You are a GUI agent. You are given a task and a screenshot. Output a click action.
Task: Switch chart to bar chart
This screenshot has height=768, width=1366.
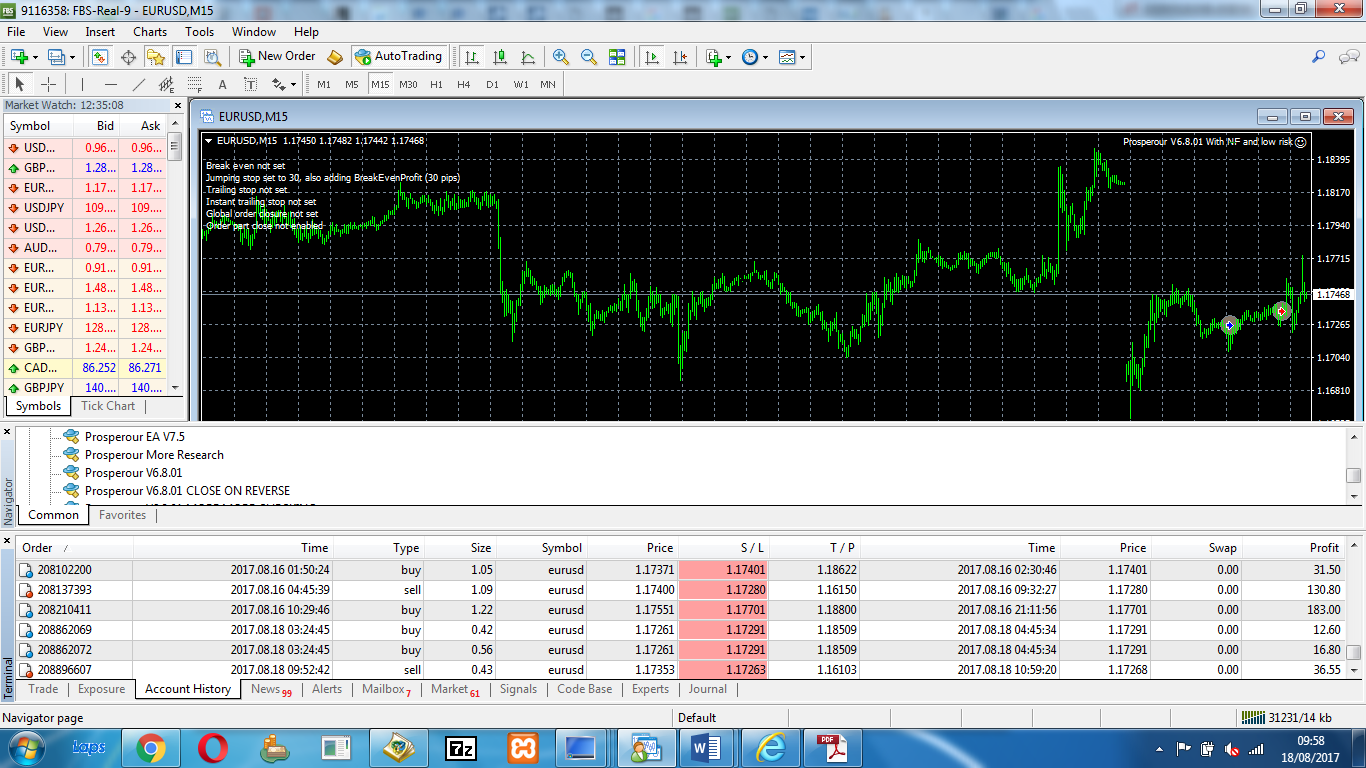[472, 57]
